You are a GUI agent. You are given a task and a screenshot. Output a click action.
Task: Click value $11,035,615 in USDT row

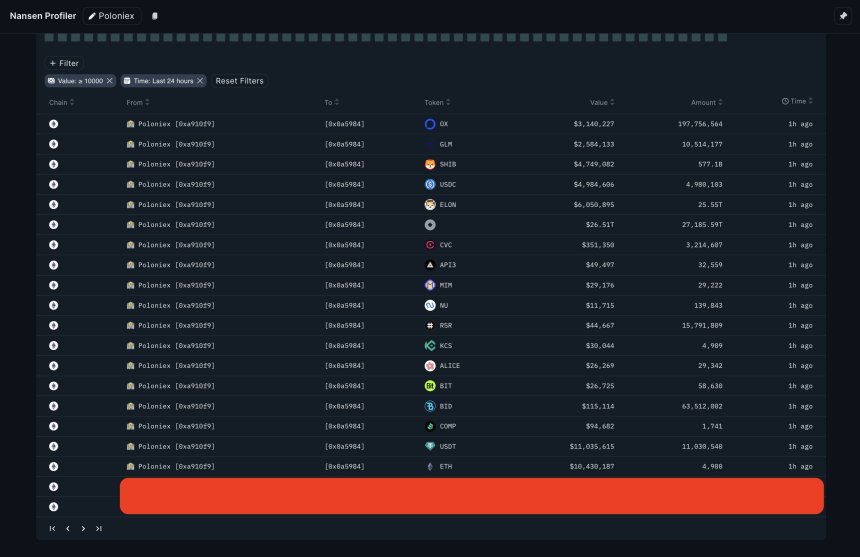pos(592,446)
